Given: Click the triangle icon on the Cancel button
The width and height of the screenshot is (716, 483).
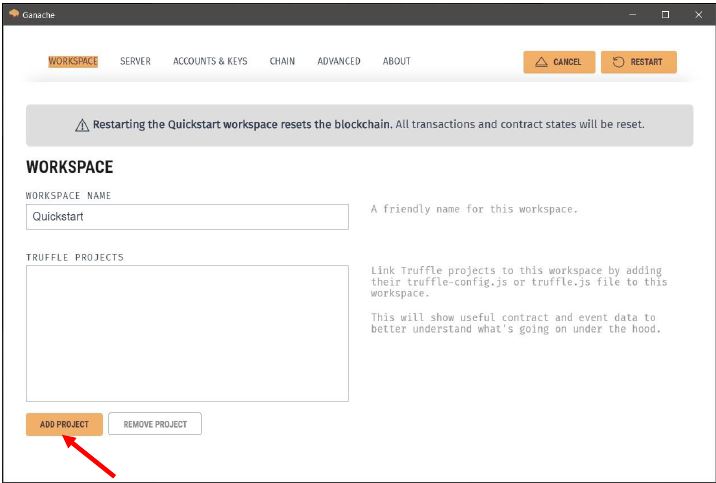Looking at the screenshot, I should pyautogui.click(x=541, y=62).
